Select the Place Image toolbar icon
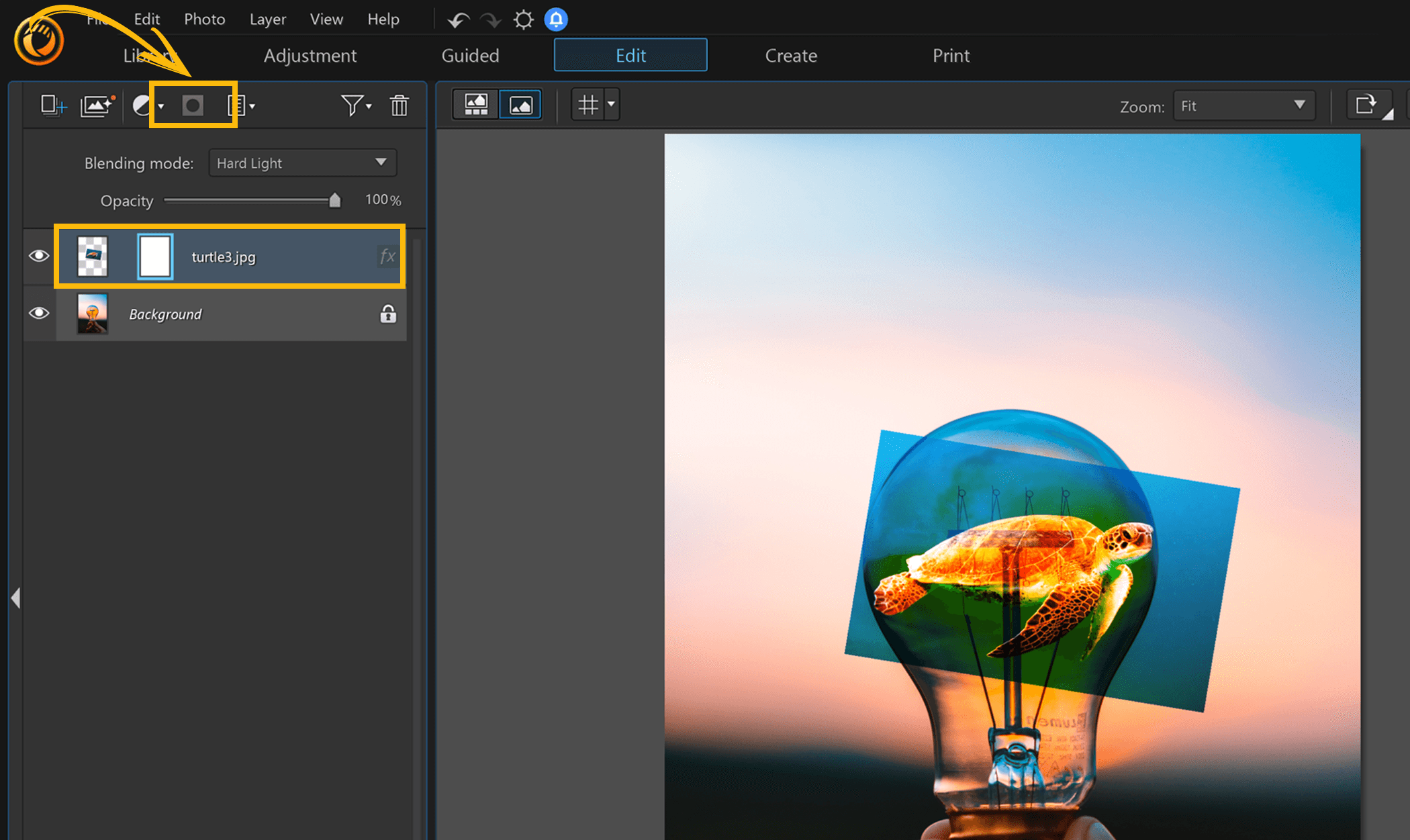The image size is (1410, 840). click(96, 105)
